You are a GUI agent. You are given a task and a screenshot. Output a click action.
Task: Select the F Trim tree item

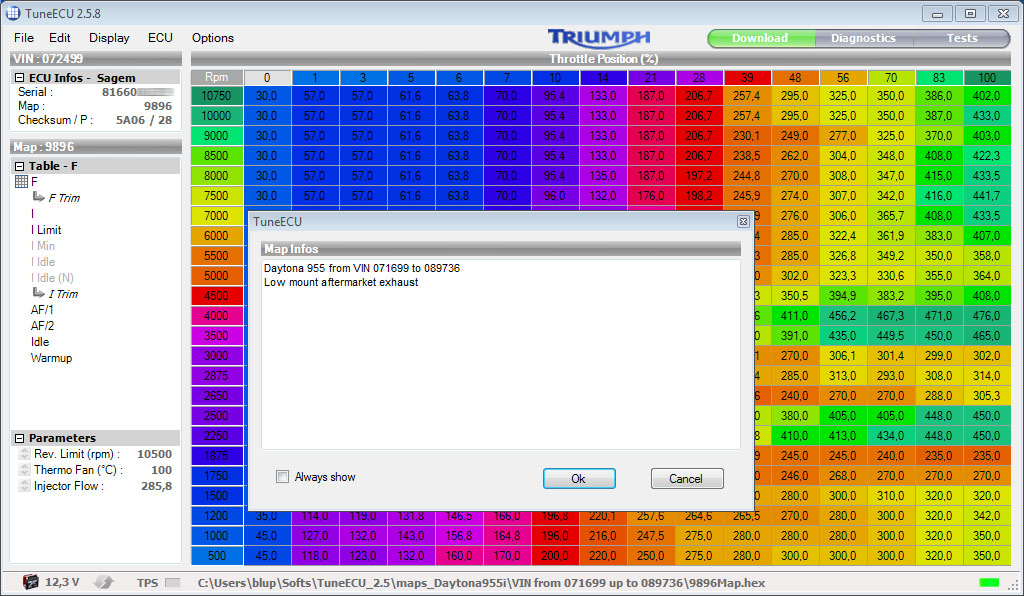click(64, 198)
